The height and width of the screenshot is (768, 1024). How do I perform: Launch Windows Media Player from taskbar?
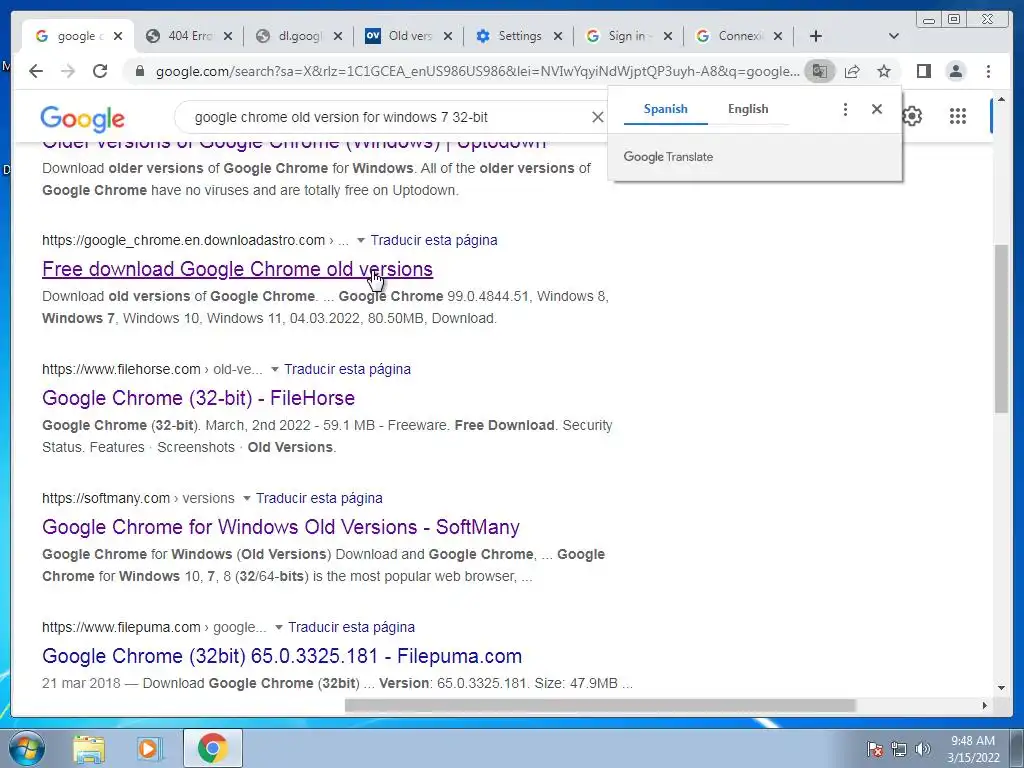[150, 749]
